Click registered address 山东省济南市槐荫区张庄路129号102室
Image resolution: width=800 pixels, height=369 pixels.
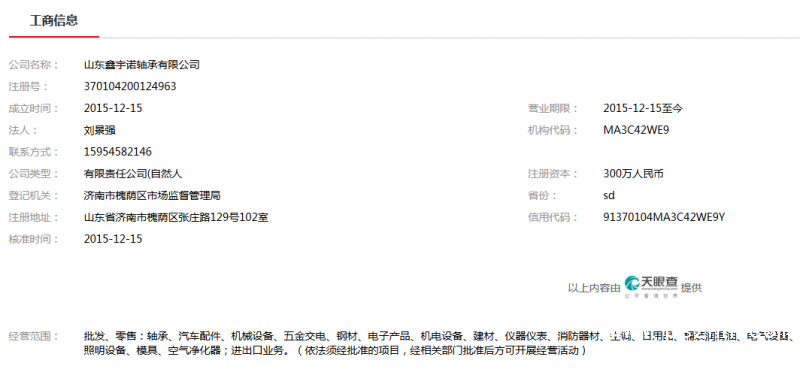pyautogui.click(x=176, y=217)
